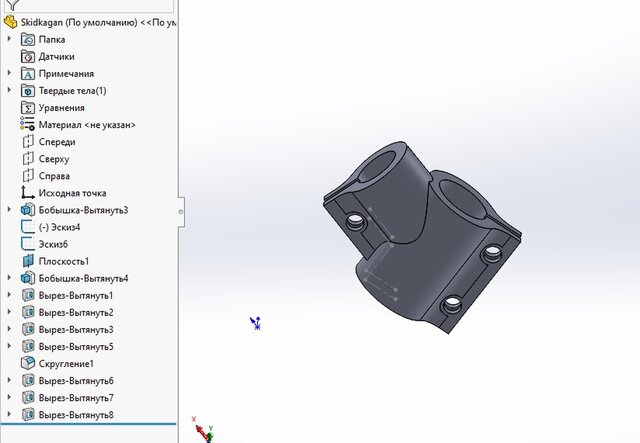Expand the Твердые тела(1) node

click(10, 91)
